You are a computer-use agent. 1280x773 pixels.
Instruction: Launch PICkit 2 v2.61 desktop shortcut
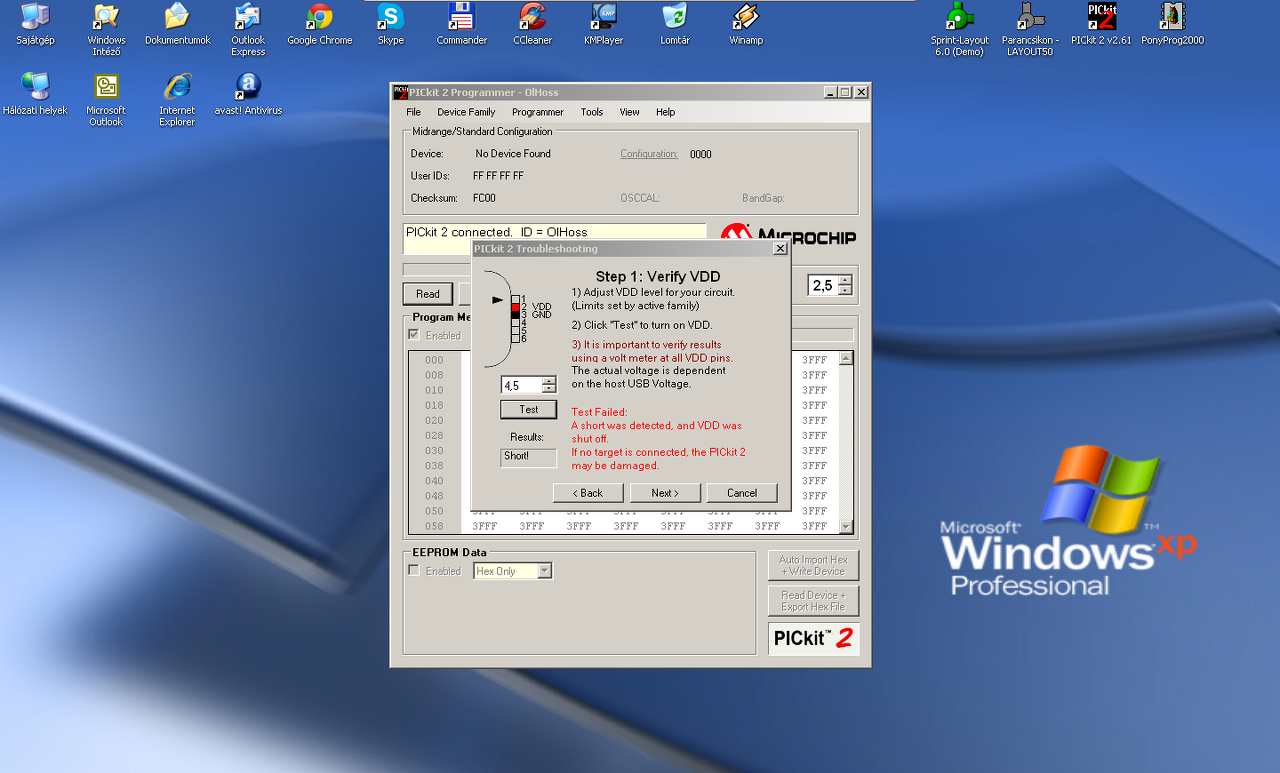point(1101,24)
